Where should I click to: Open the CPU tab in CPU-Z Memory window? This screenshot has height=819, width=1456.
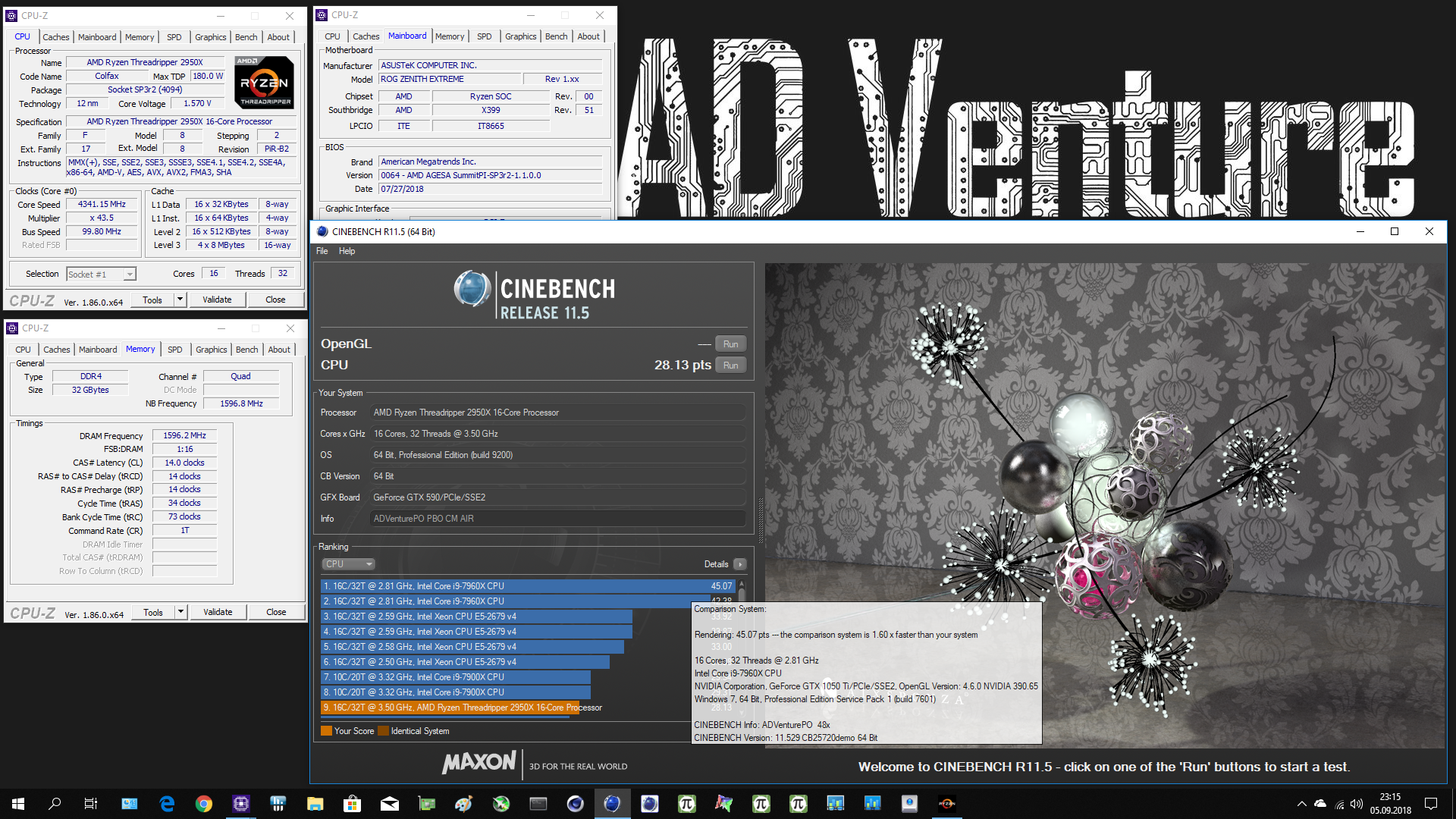pos(24,350)
